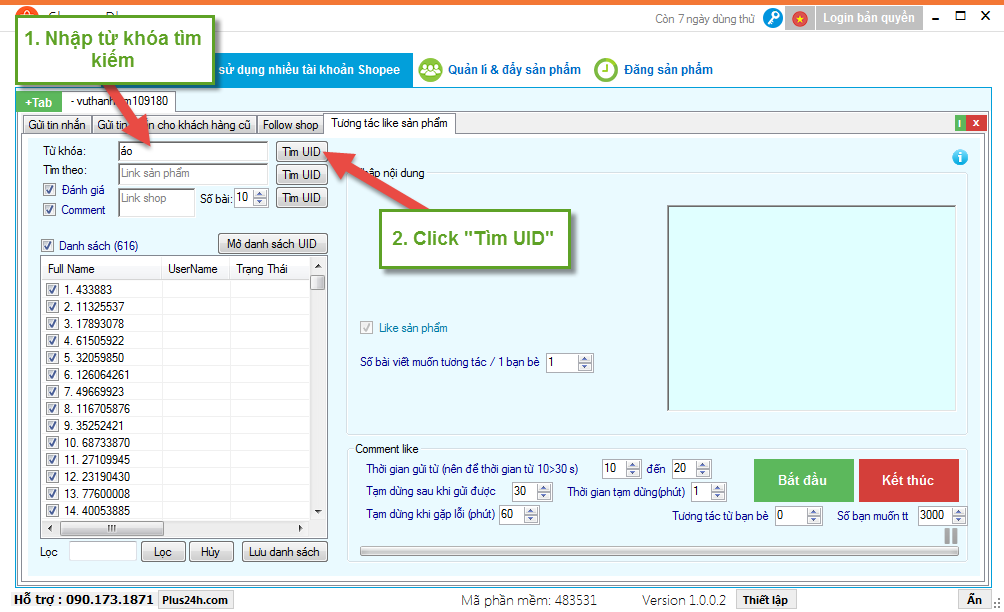Open Đăng sản phẩm clock icon
The width and height of the screenshot is (1004, 612).
[606, 69]
